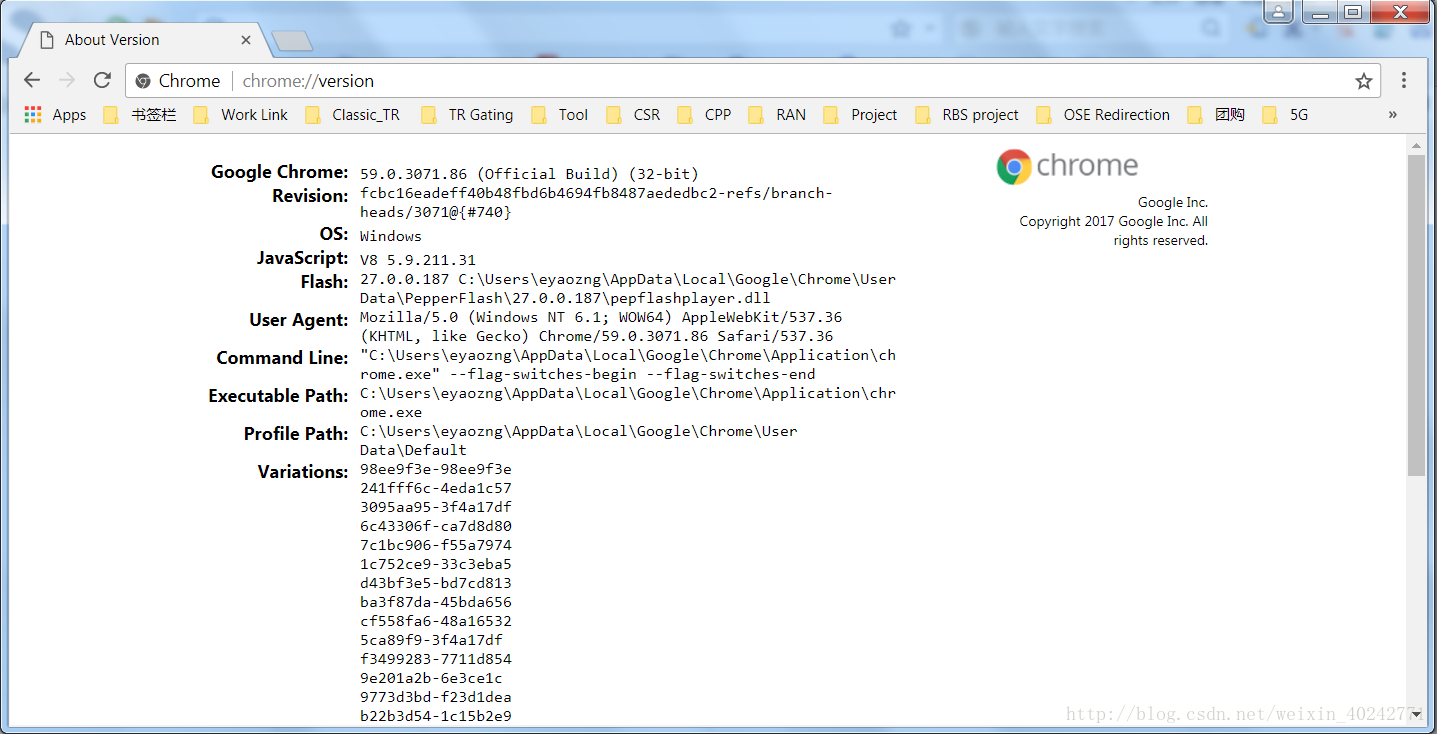
Task: Click the Executable Path label
Action: (279, 396)
